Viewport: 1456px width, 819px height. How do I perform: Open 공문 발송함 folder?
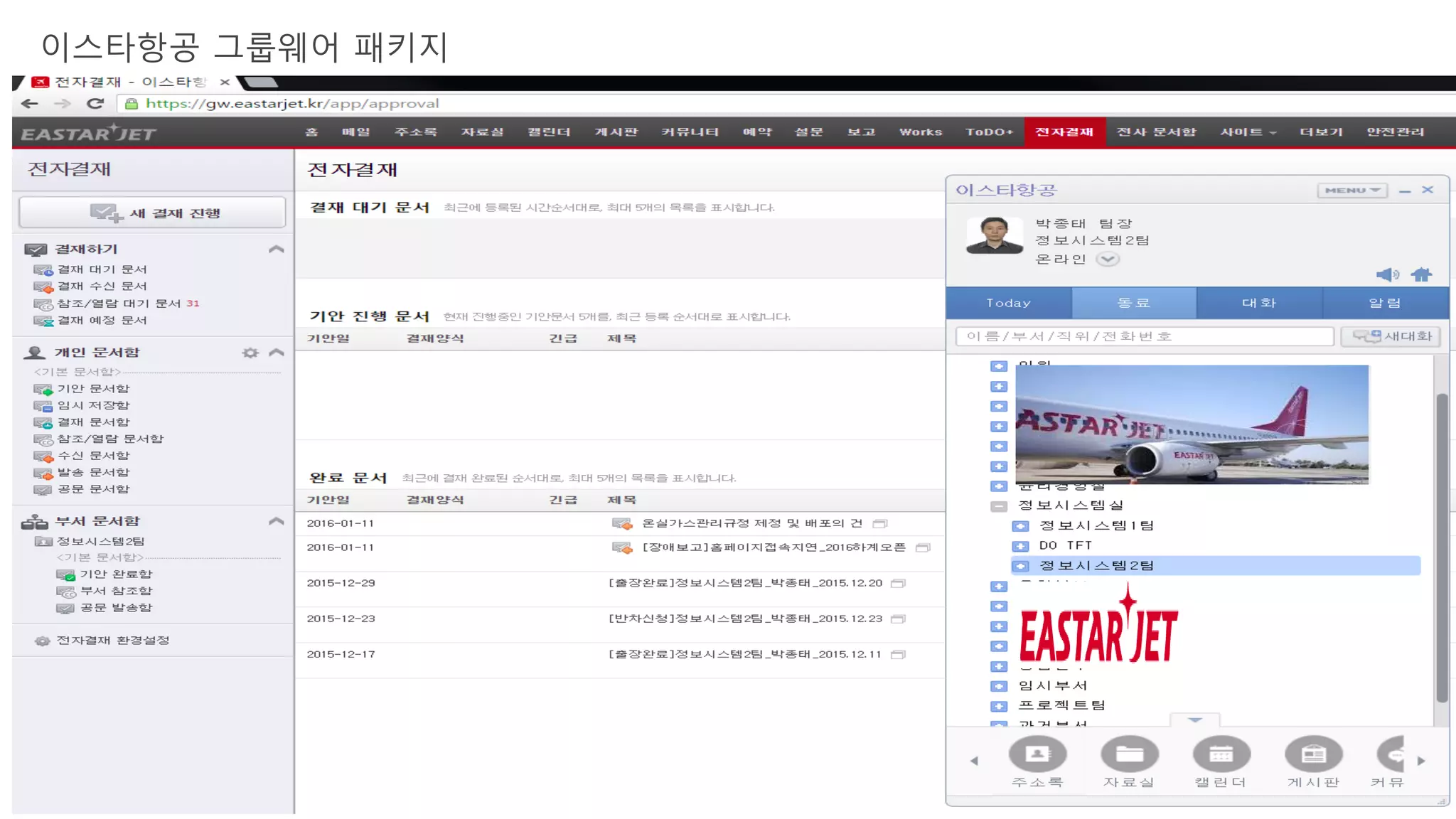[x=115, y=608]
